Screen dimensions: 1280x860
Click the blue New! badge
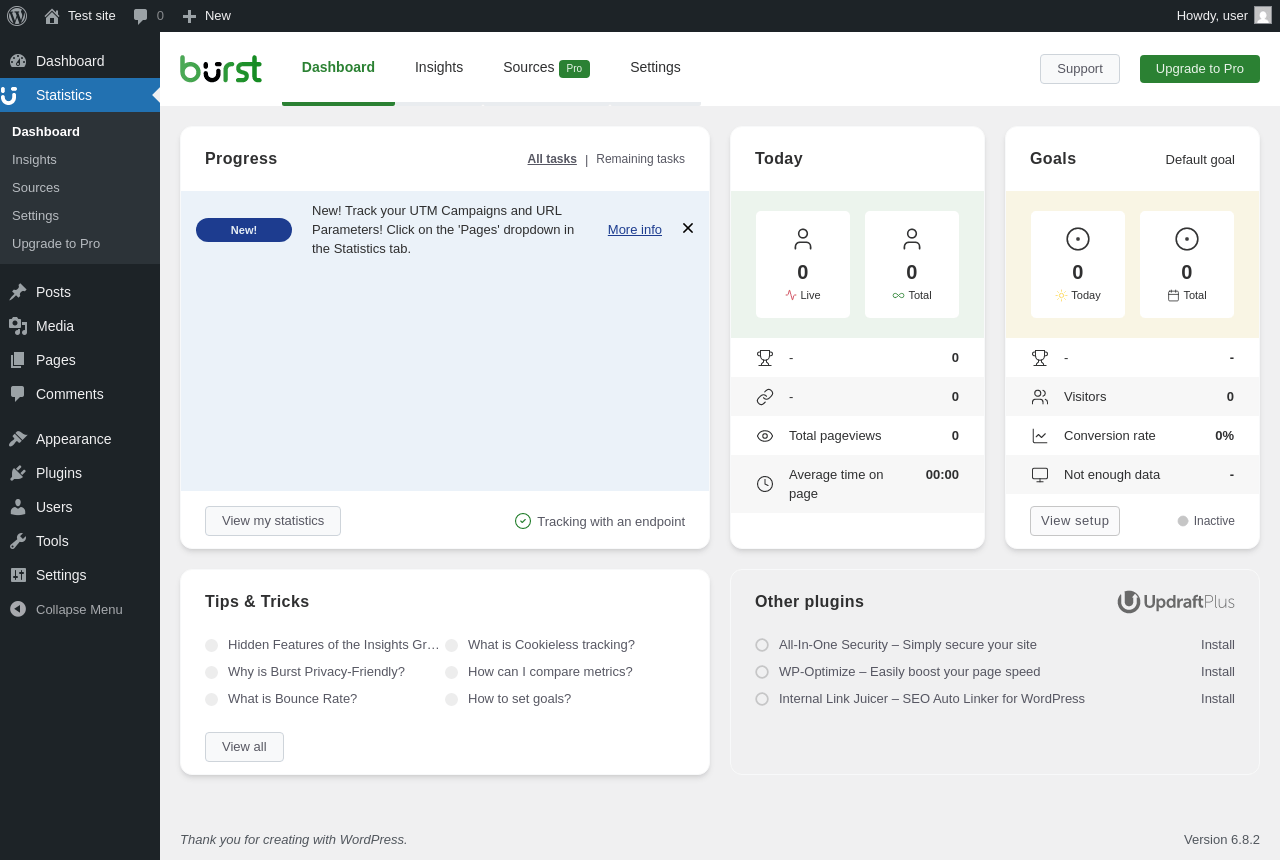point(244,230)
